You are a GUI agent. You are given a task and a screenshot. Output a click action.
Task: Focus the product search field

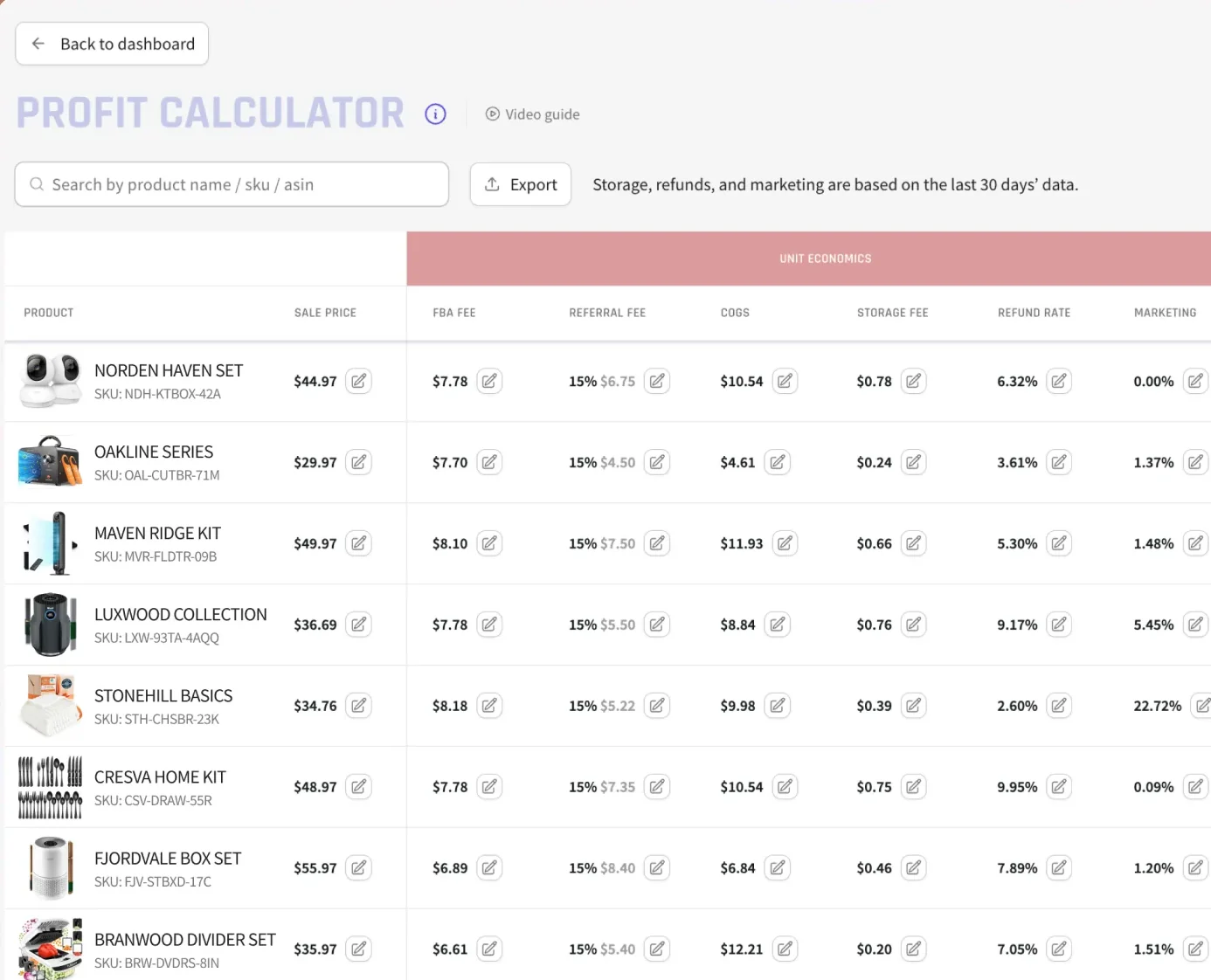click(x=232, y=184)
